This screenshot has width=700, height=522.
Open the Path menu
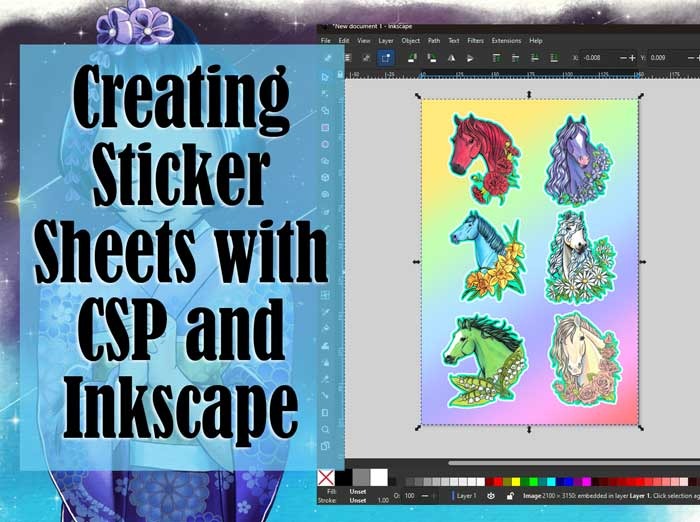pos(434,41)
